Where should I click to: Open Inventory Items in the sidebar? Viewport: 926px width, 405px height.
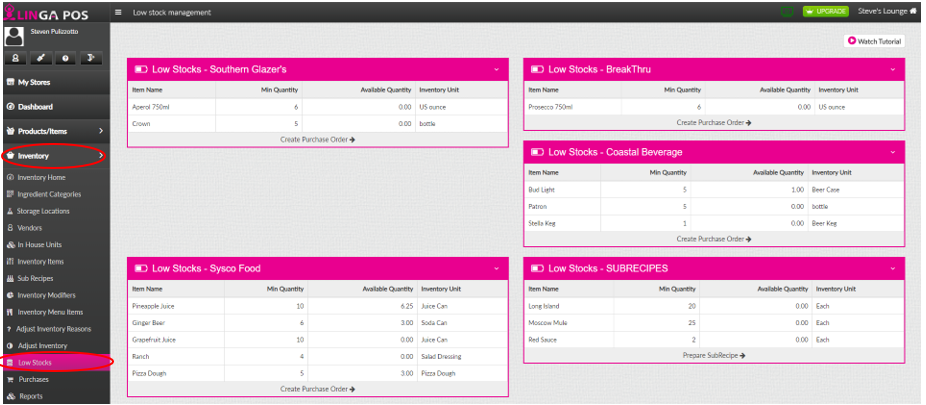click(x=40, y=262)
